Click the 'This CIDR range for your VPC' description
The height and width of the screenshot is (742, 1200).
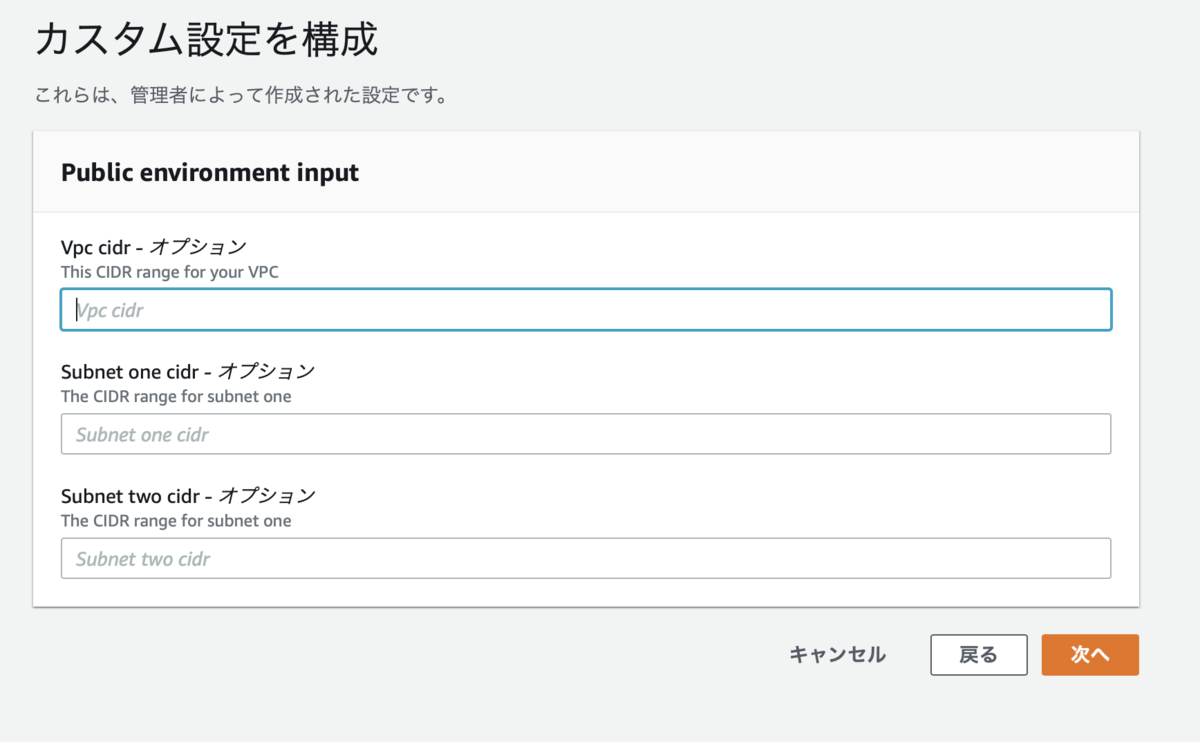click(170, 272)
